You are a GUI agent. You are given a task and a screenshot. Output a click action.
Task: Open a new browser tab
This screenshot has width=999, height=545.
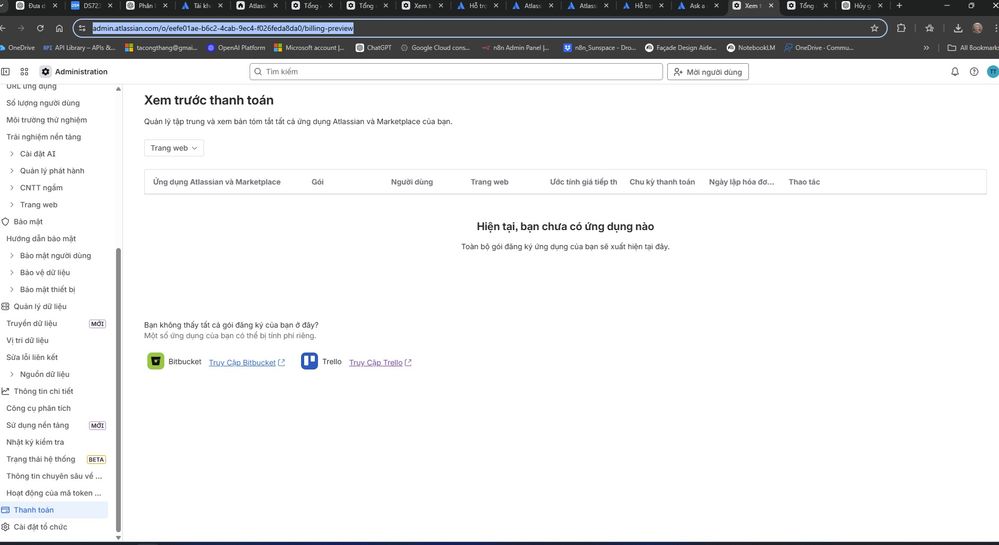tap(899, 6)
